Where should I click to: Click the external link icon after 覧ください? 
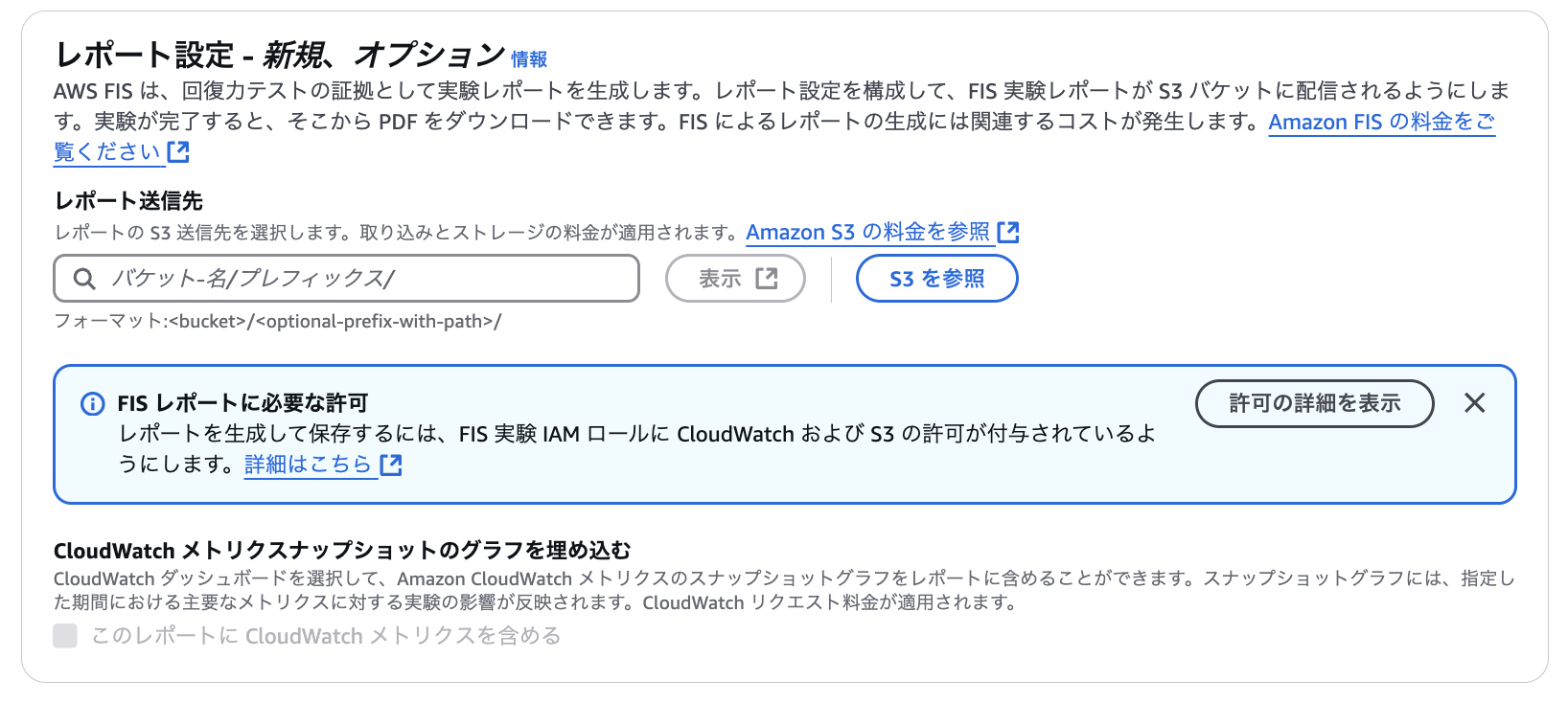point(179,151)
